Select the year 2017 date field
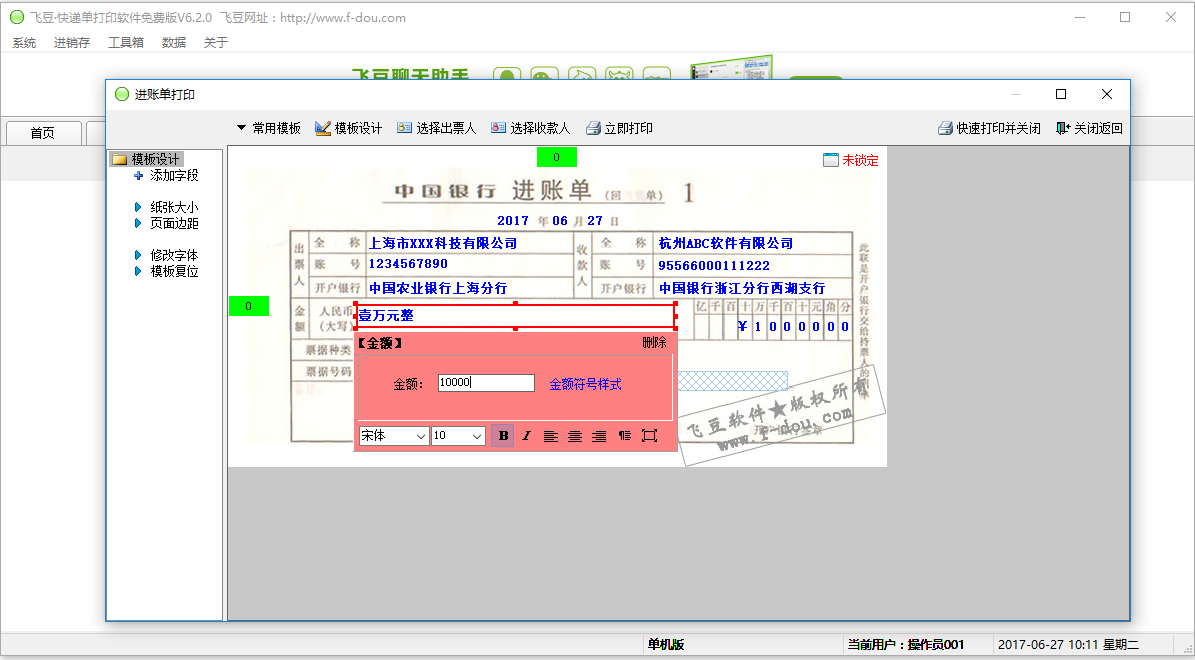The height and width of the screenshot is (660, 1195). point(513,220)
